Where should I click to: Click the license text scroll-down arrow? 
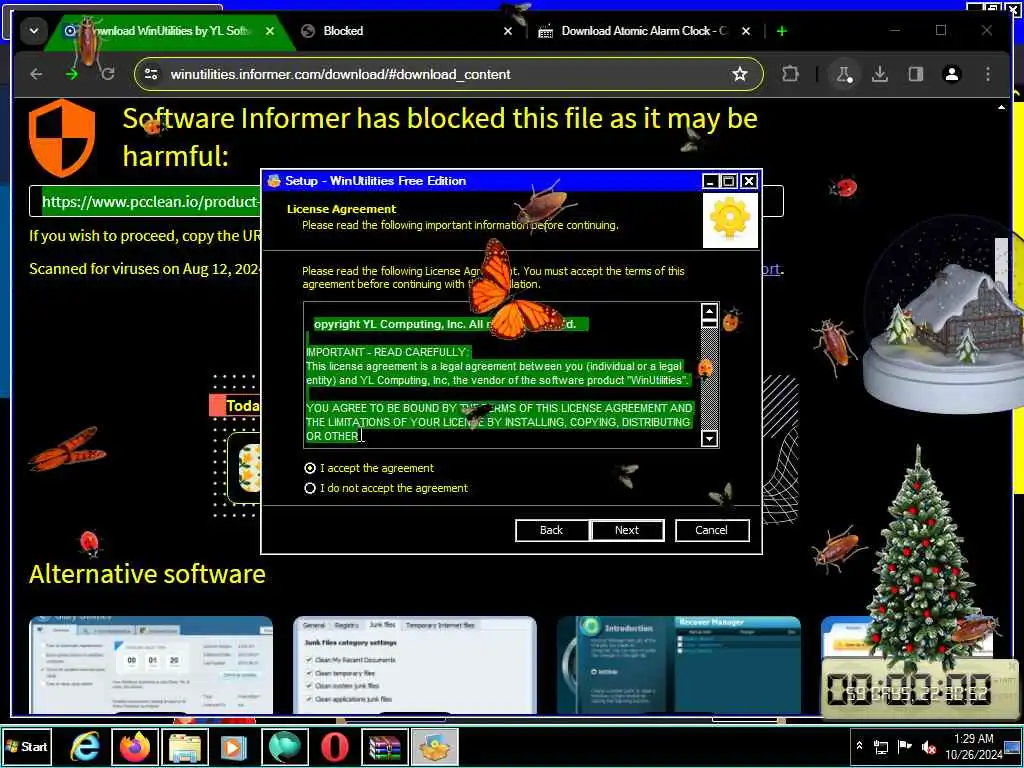coord(709,438)
